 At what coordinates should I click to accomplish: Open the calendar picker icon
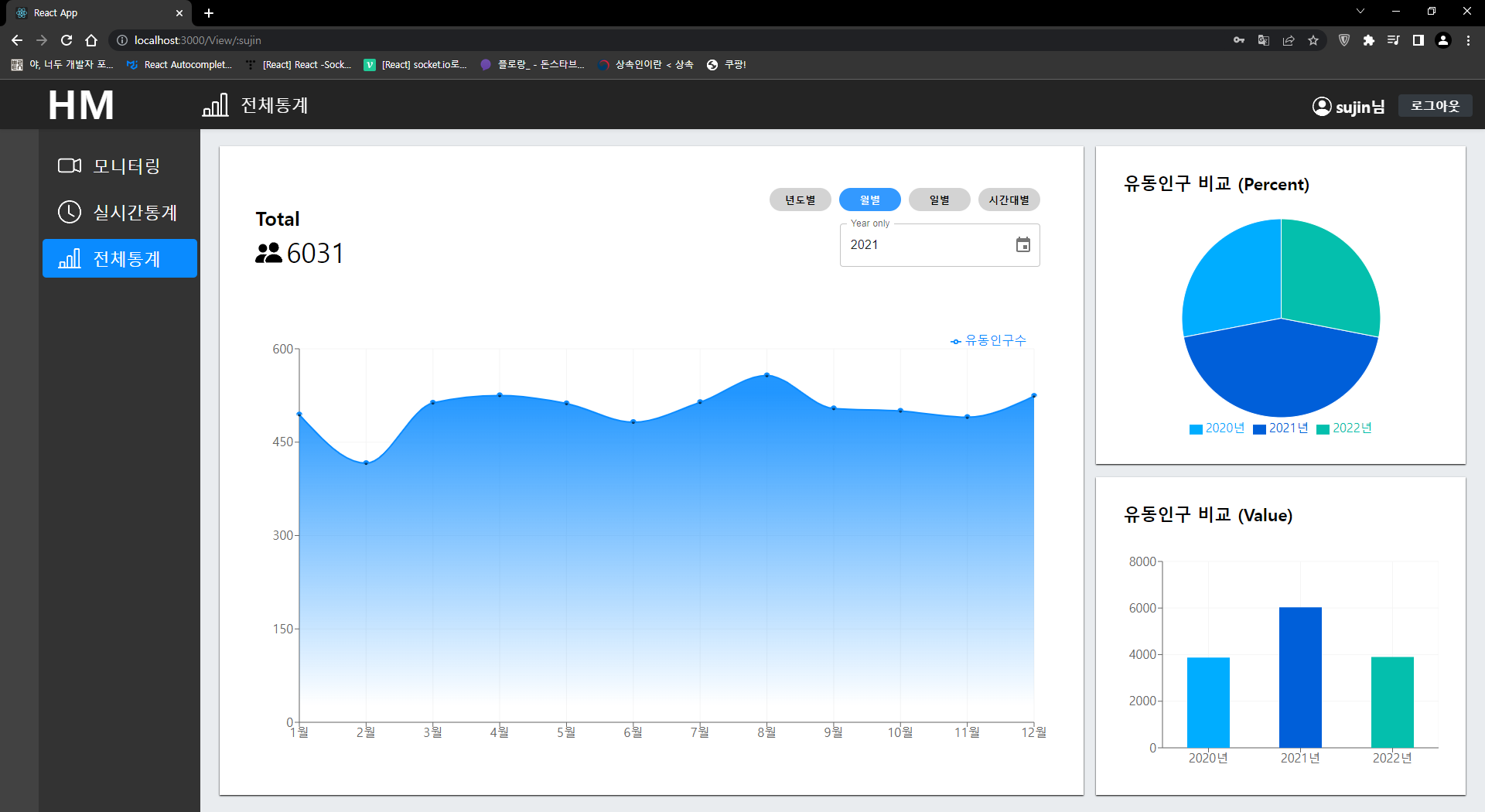point(1022,245)
